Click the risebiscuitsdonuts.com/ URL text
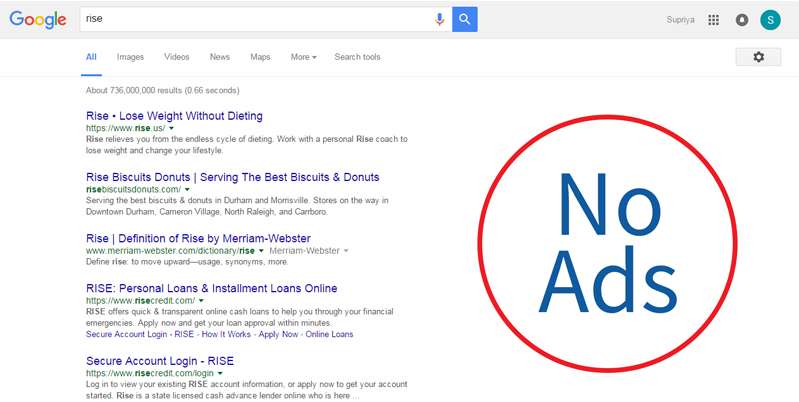 134,190
